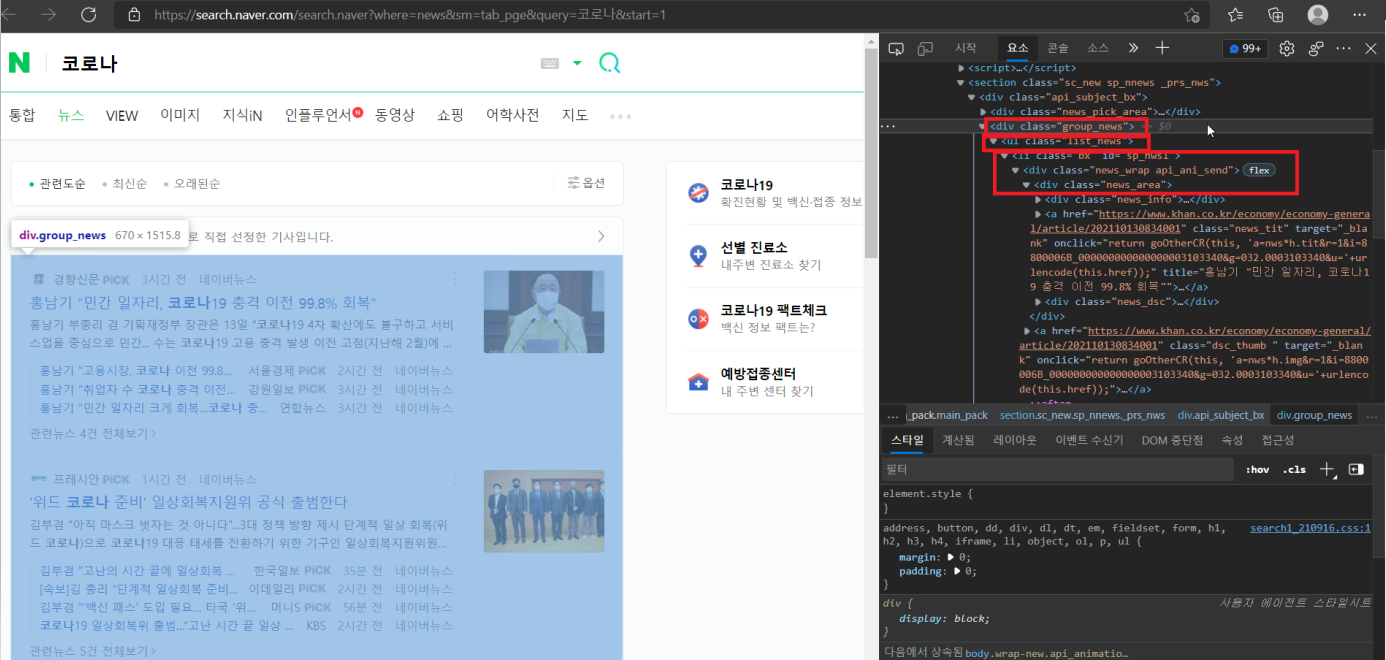Open the search box autocomplete dropdown arrow
1386x660 pixels.
[577, 63]
